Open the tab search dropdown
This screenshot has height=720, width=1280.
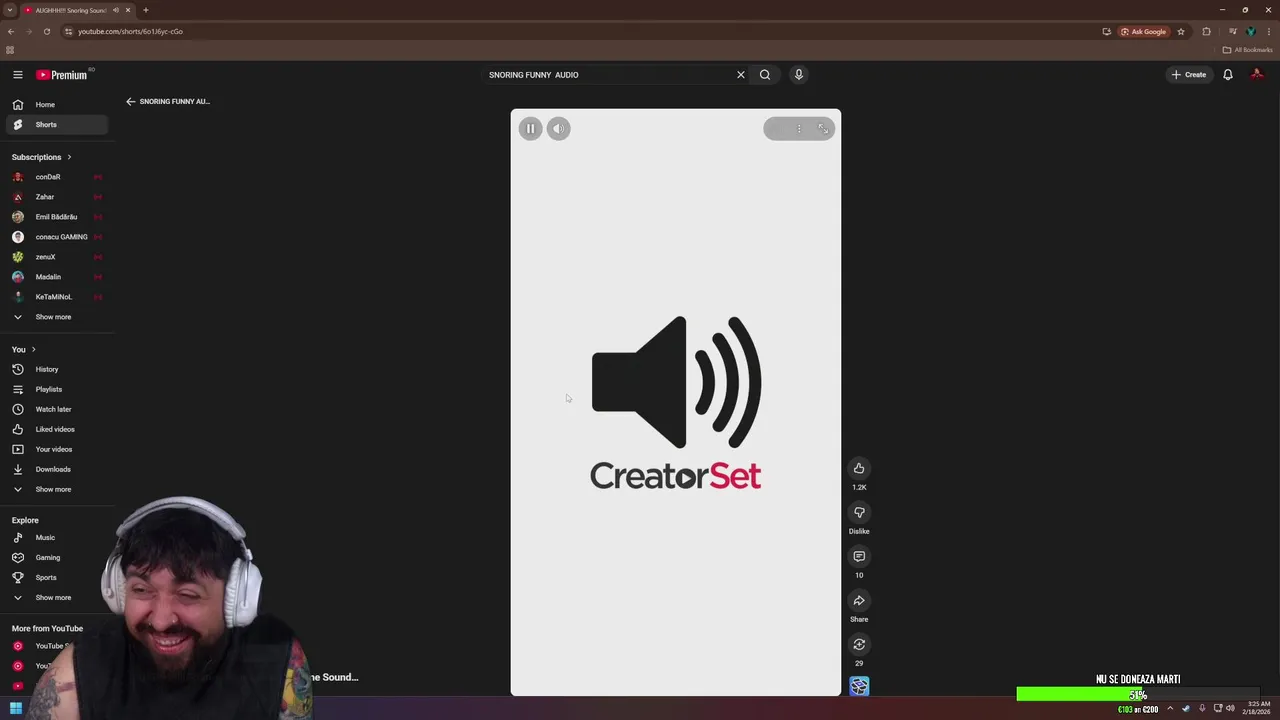[x=9, y=10]
